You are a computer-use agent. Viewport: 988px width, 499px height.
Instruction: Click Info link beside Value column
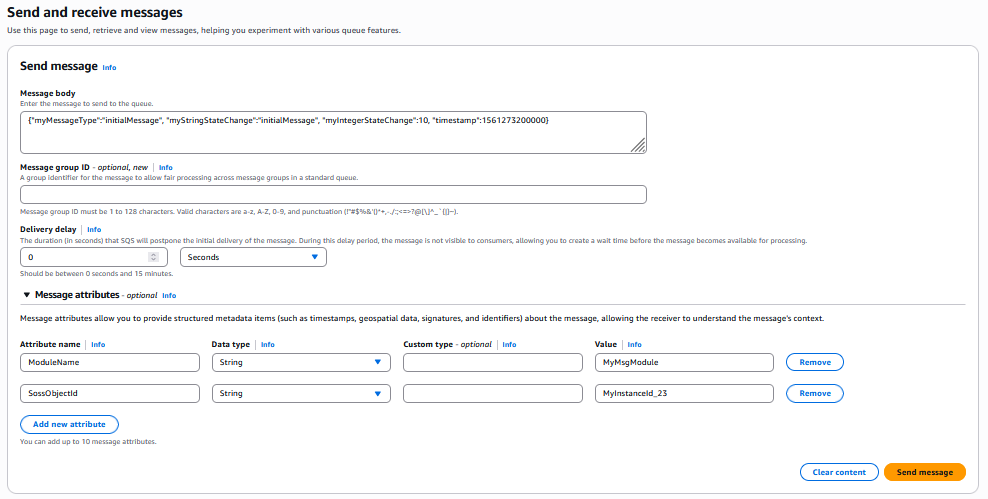(634, 344)
